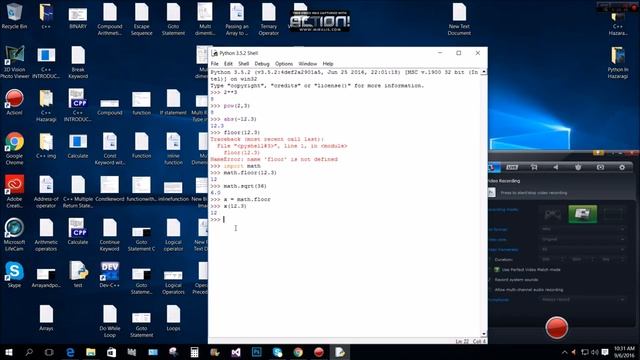The width and height of the screenshot is (640, 360).
Task: Select the Python In Hazaragi folder
Action: click(618, 63)
